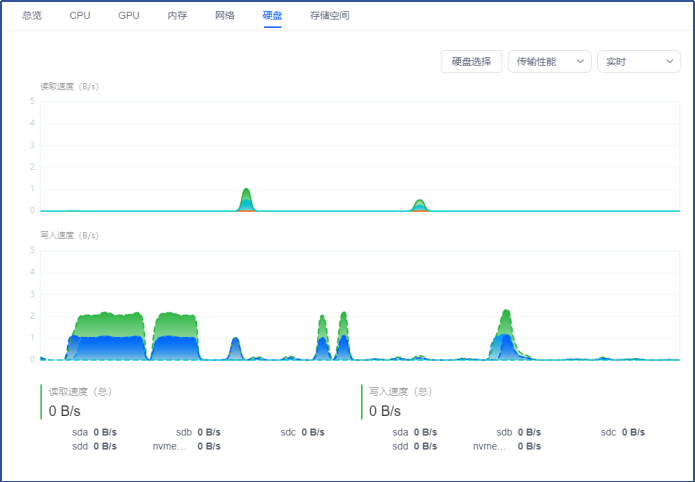Click the sda entry under read speed

coord(94,432)
